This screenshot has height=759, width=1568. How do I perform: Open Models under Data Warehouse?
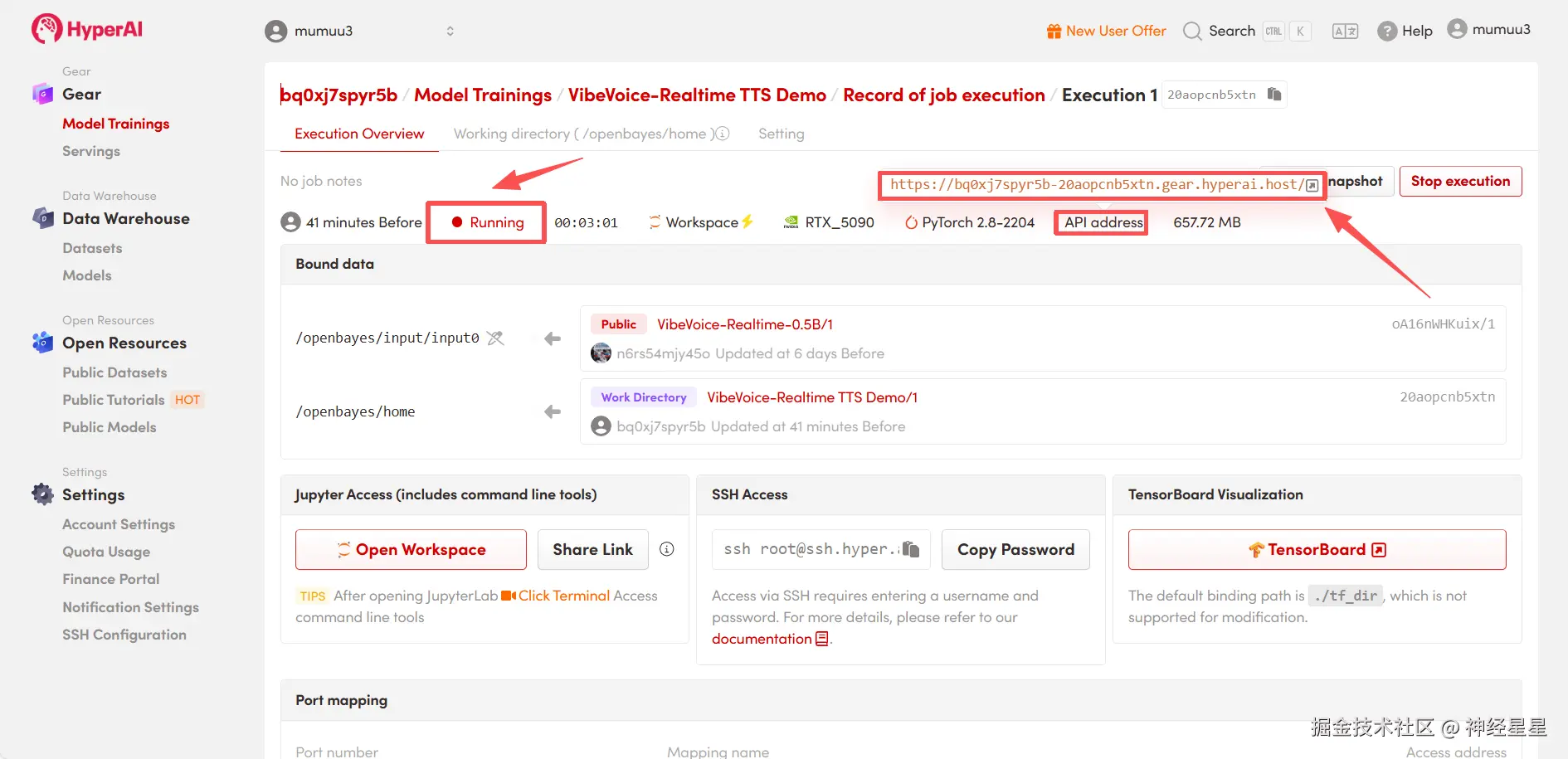(87, 275)
